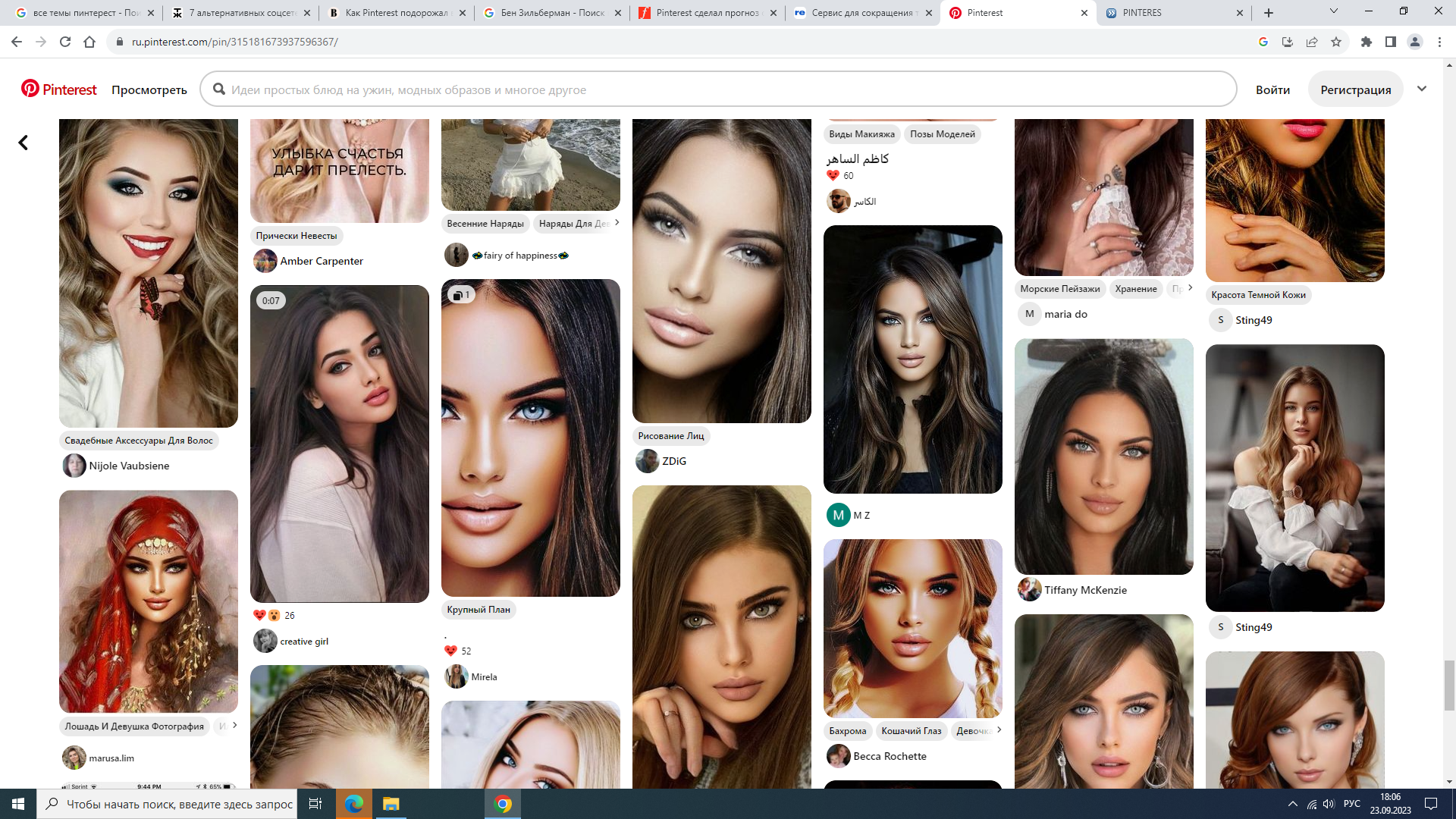Open the Прически Невесты tag
The height and width of the screenshot is (819, 1456).
coord(297,236)
